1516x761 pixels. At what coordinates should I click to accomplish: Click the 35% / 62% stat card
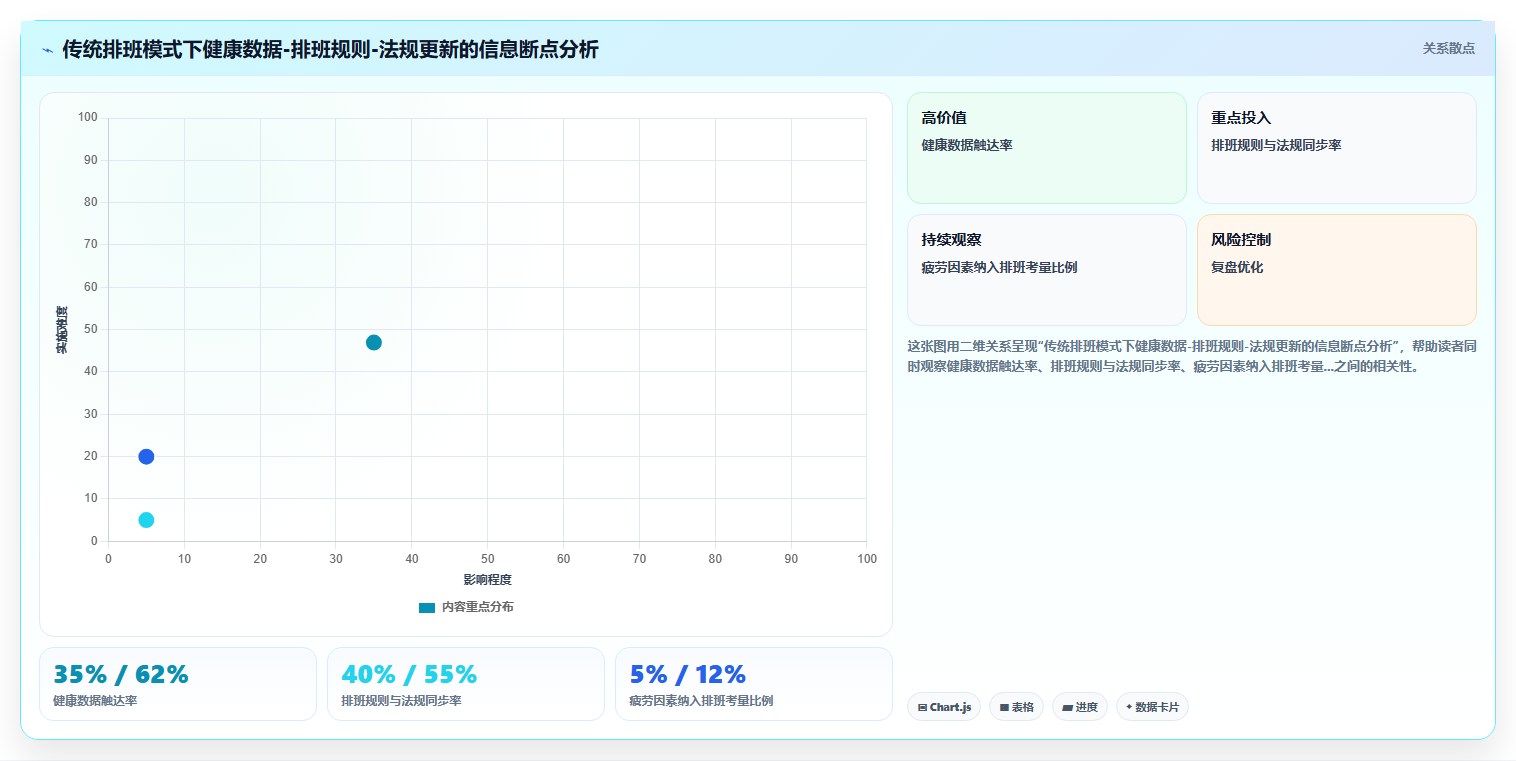point(178,684)
